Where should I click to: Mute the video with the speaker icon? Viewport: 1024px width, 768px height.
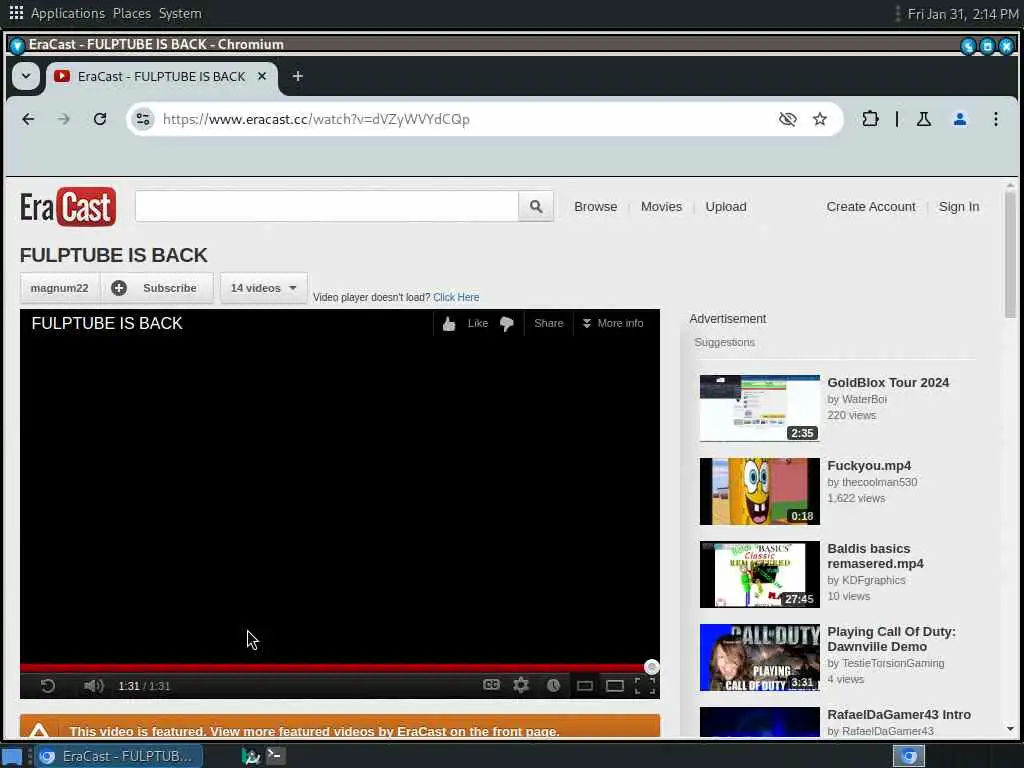pyautogui.click(x=93, y=686)
